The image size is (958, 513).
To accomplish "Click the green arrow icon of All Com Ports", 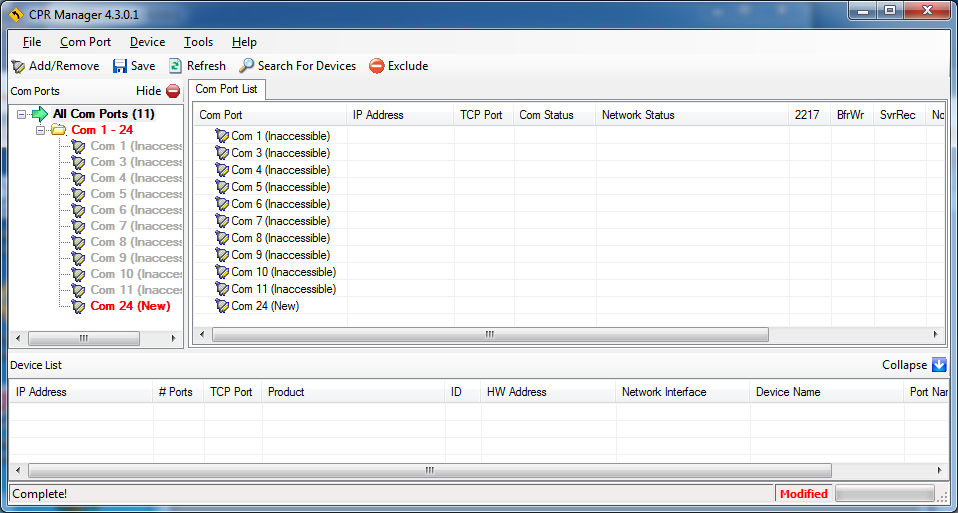I will 40,114.
